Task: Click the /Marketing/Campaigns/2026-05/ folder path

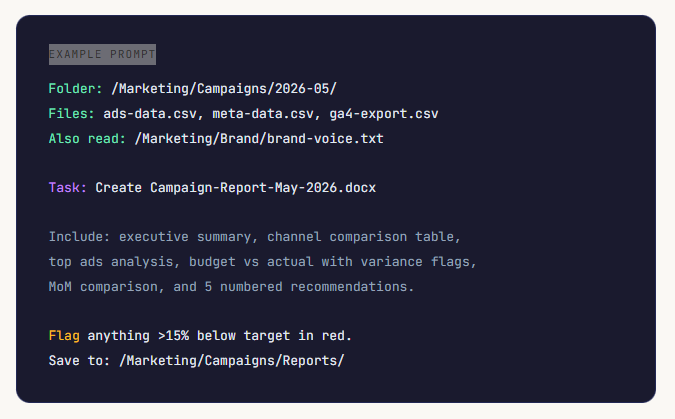Action: pos(224,89)
